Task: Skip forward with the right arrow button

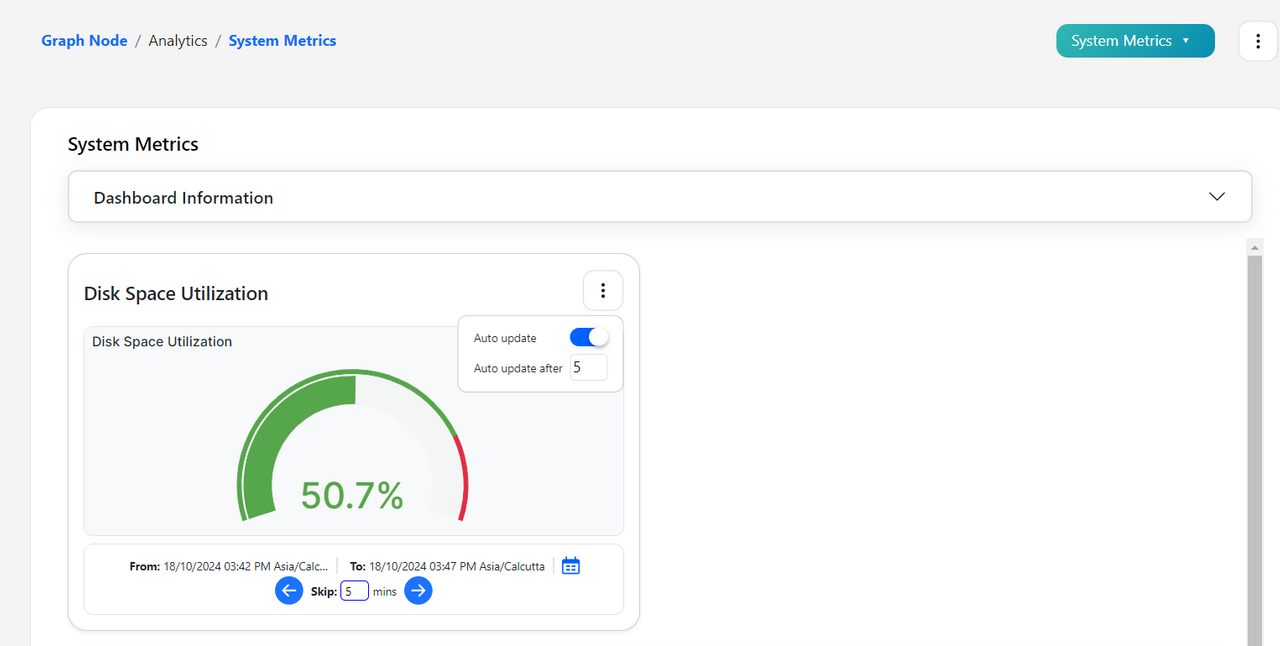Action: [418, 591]
